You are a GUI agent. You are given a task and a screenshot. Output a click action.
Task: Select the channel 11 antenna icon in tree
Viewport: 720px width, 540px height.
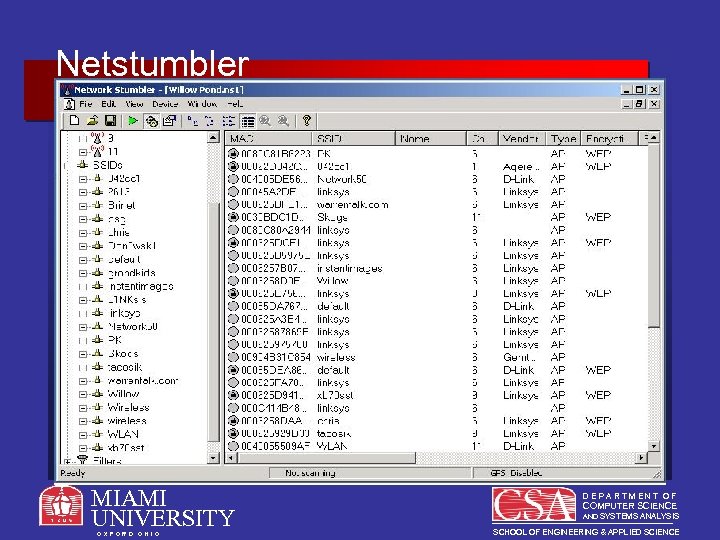click(x=97, y=151)
